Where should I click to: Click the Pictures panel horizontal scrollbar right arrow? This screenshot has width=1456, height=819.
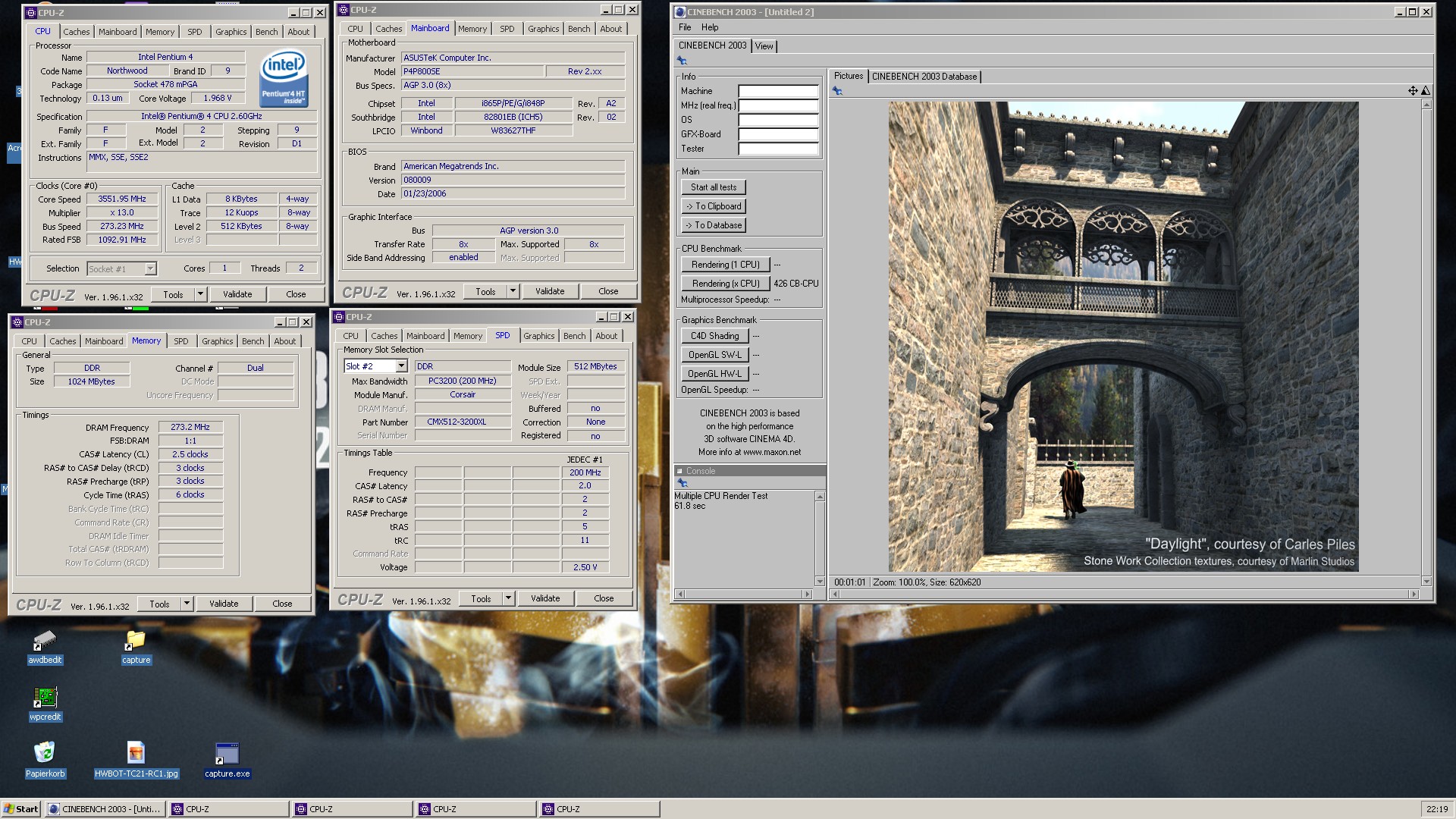pyautogui.click(x=1414, y=595)
